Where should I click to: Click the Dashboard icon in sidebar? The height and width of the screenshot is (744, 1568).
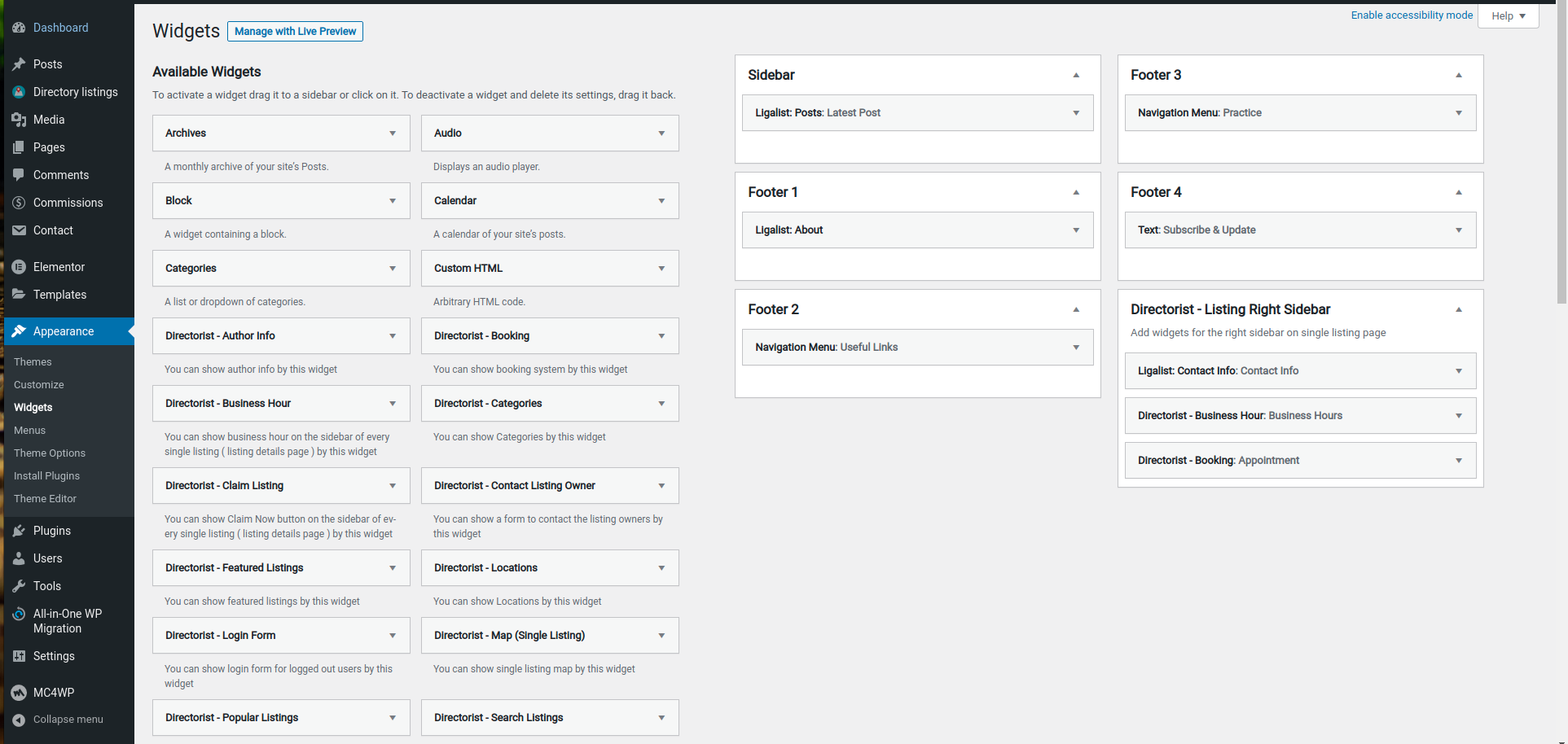click(x=19, y=28)
